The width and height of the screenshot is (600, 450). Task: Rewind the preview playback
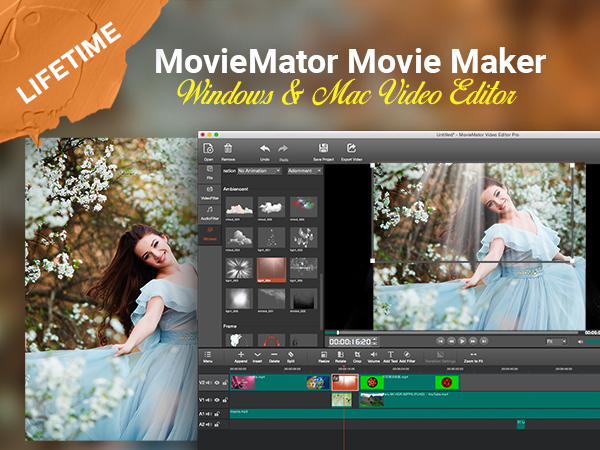452,341
